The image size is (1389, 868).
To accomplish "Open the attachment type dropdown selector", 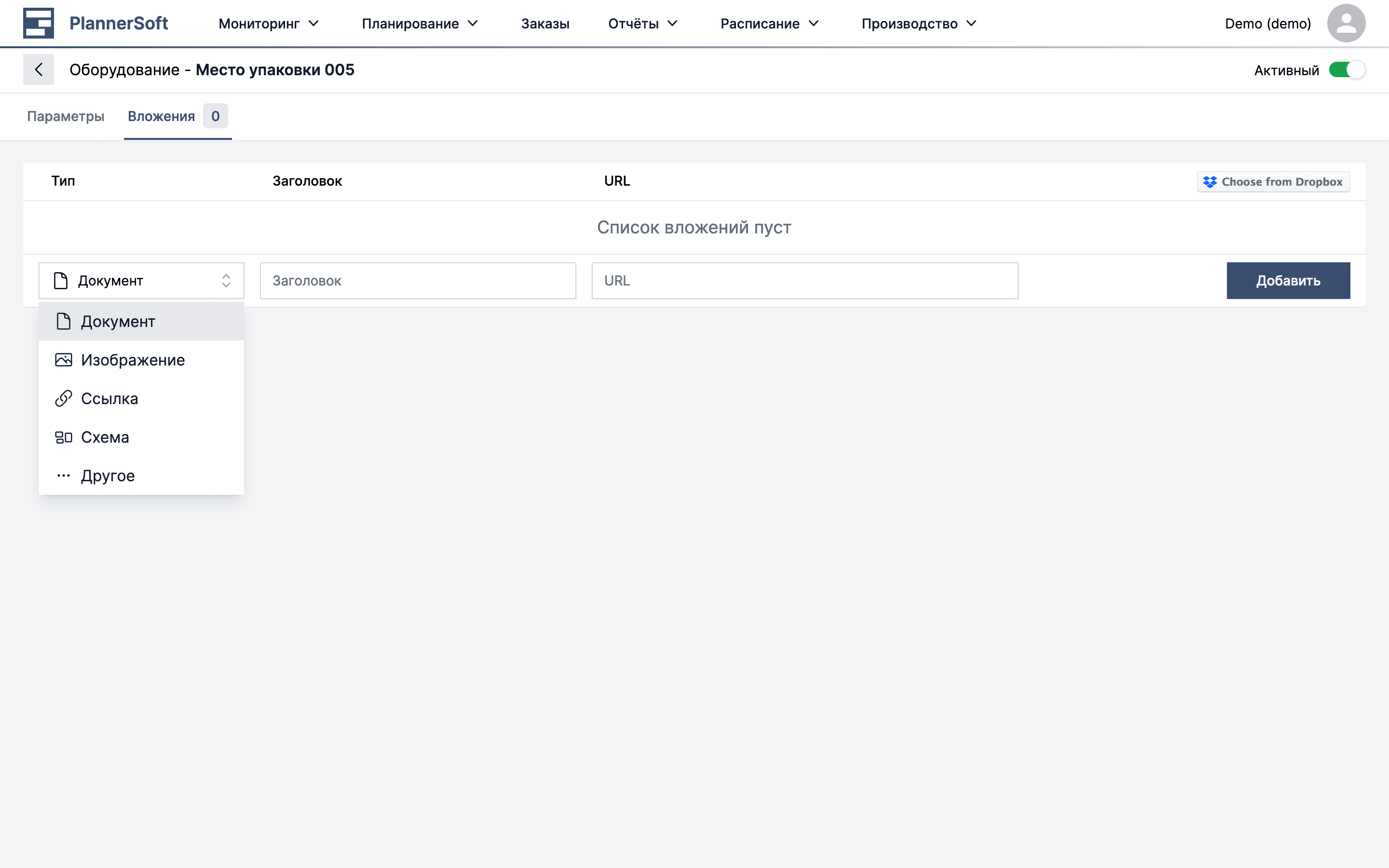I will point(141,280).
